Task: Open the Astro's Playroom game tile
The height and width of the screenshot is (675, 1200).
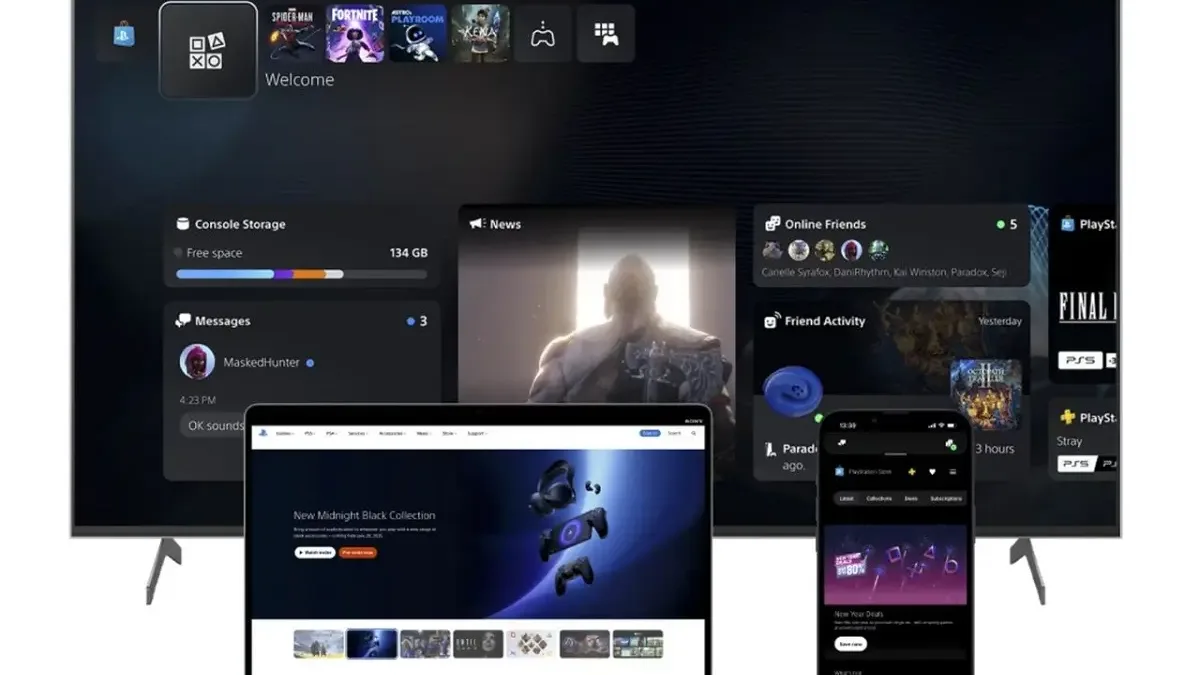Action: (417, 33)
